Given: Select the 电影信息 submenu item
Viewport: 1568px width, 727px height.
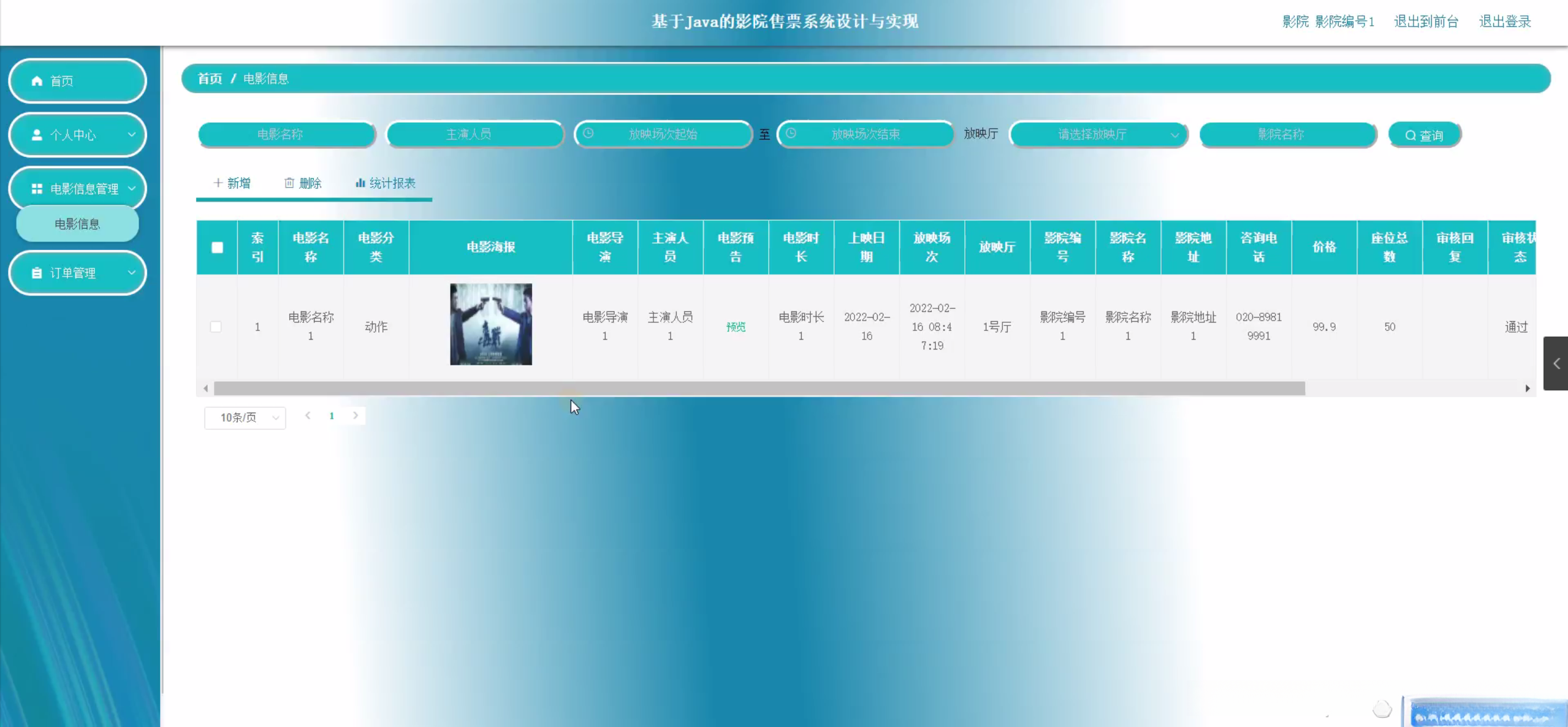Looking at the screenshot, I should [77, 224].
